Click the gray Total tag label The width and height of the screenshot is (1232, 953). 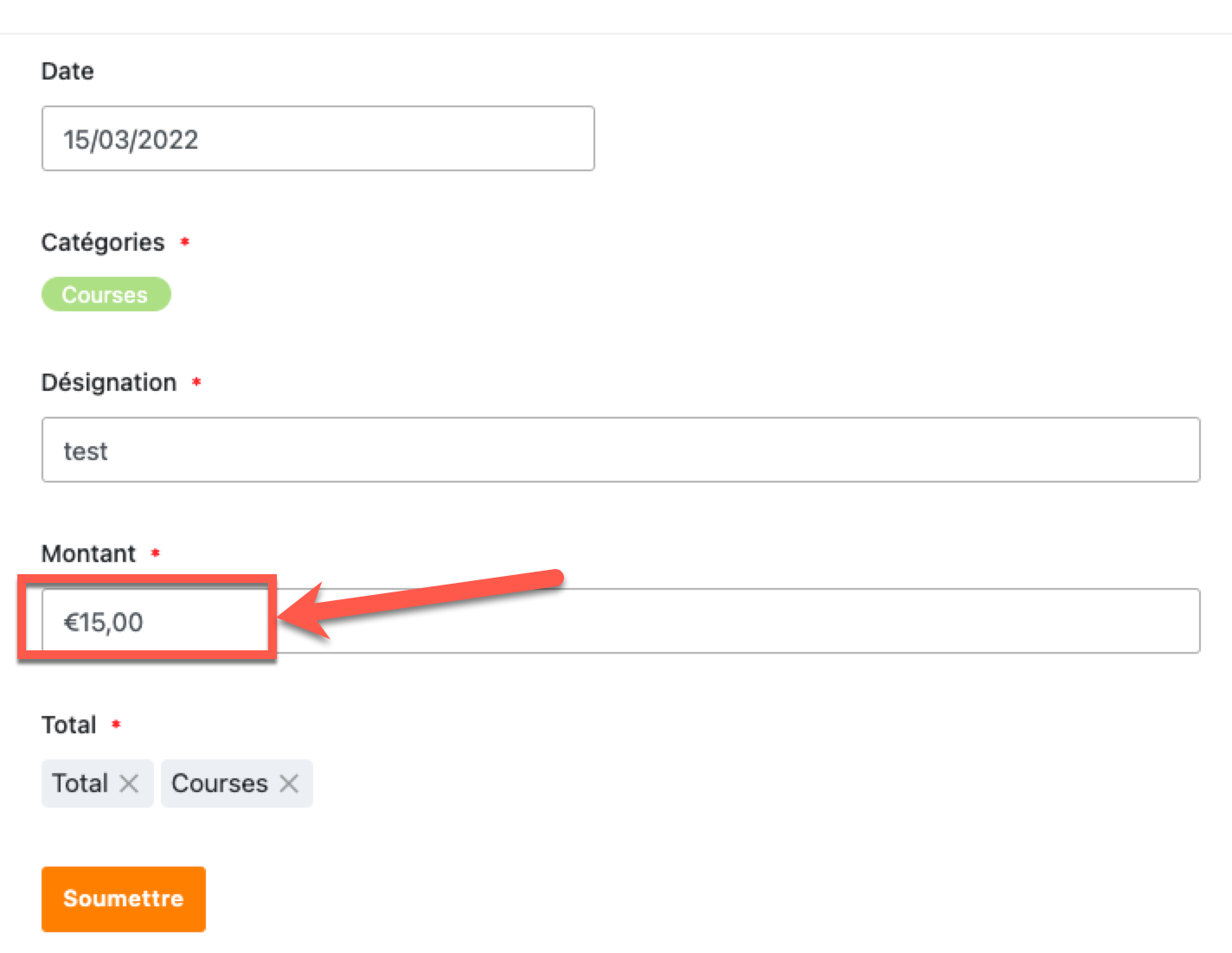pos(80,784)
